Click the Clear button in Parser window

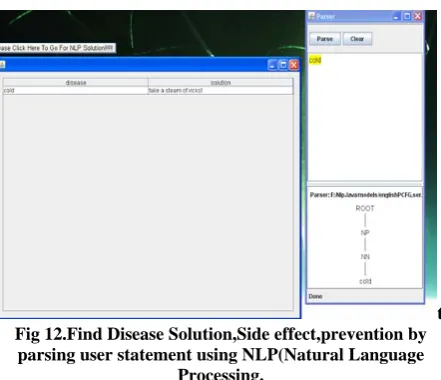coord(357,39)
